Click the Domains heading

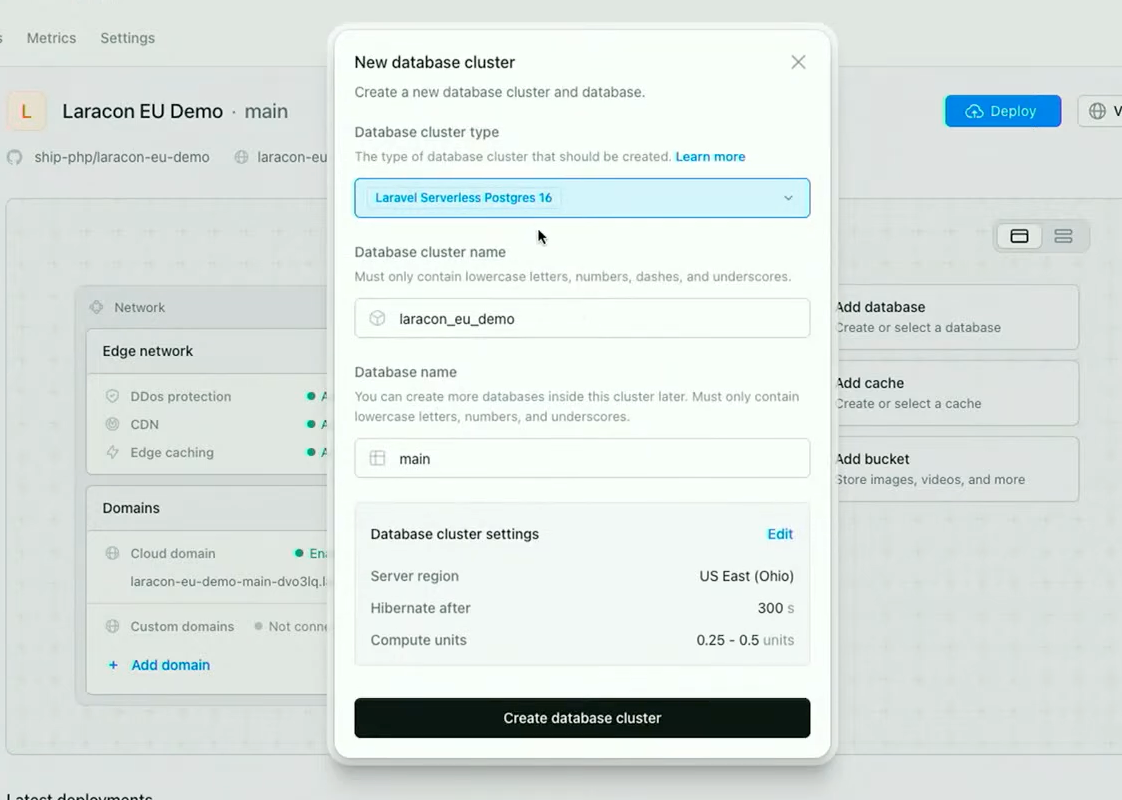pyautogui.click(x=131, y=508)
